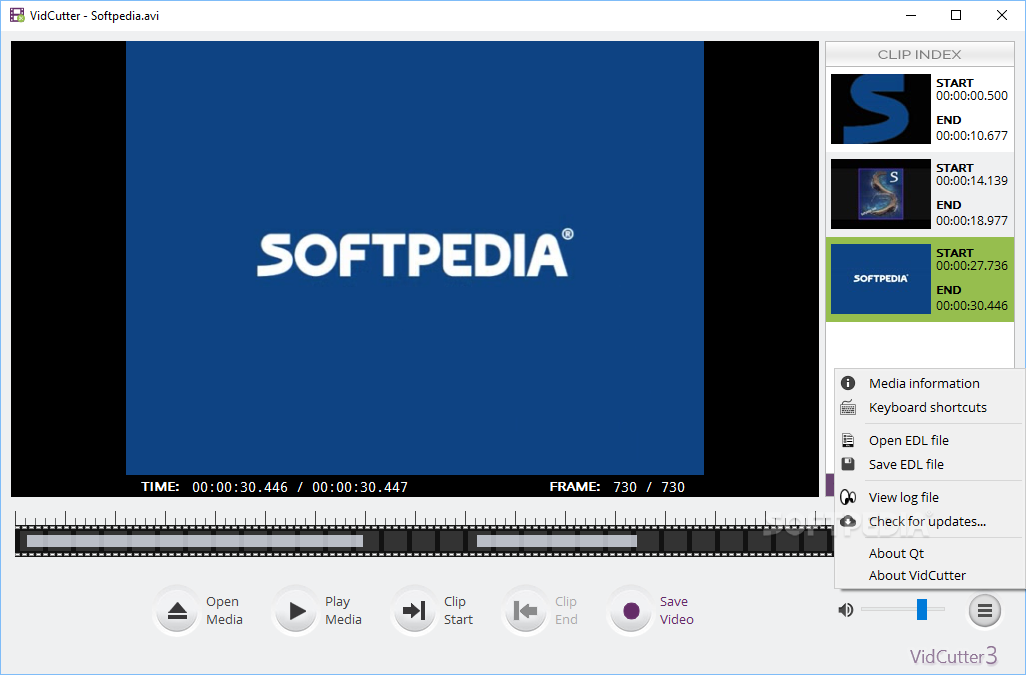1026x675 pixels.
Task: Click the frame counter 730 / 730
Action: [649, 487]
